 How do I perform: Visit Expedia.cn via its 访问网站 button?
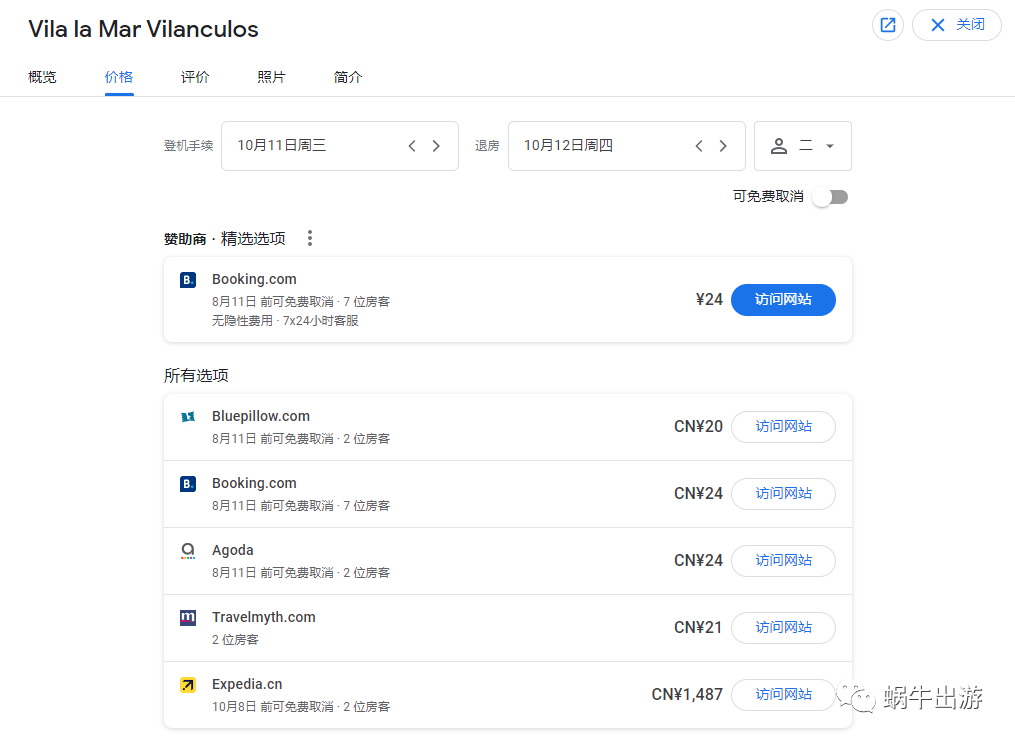point(783,694)
